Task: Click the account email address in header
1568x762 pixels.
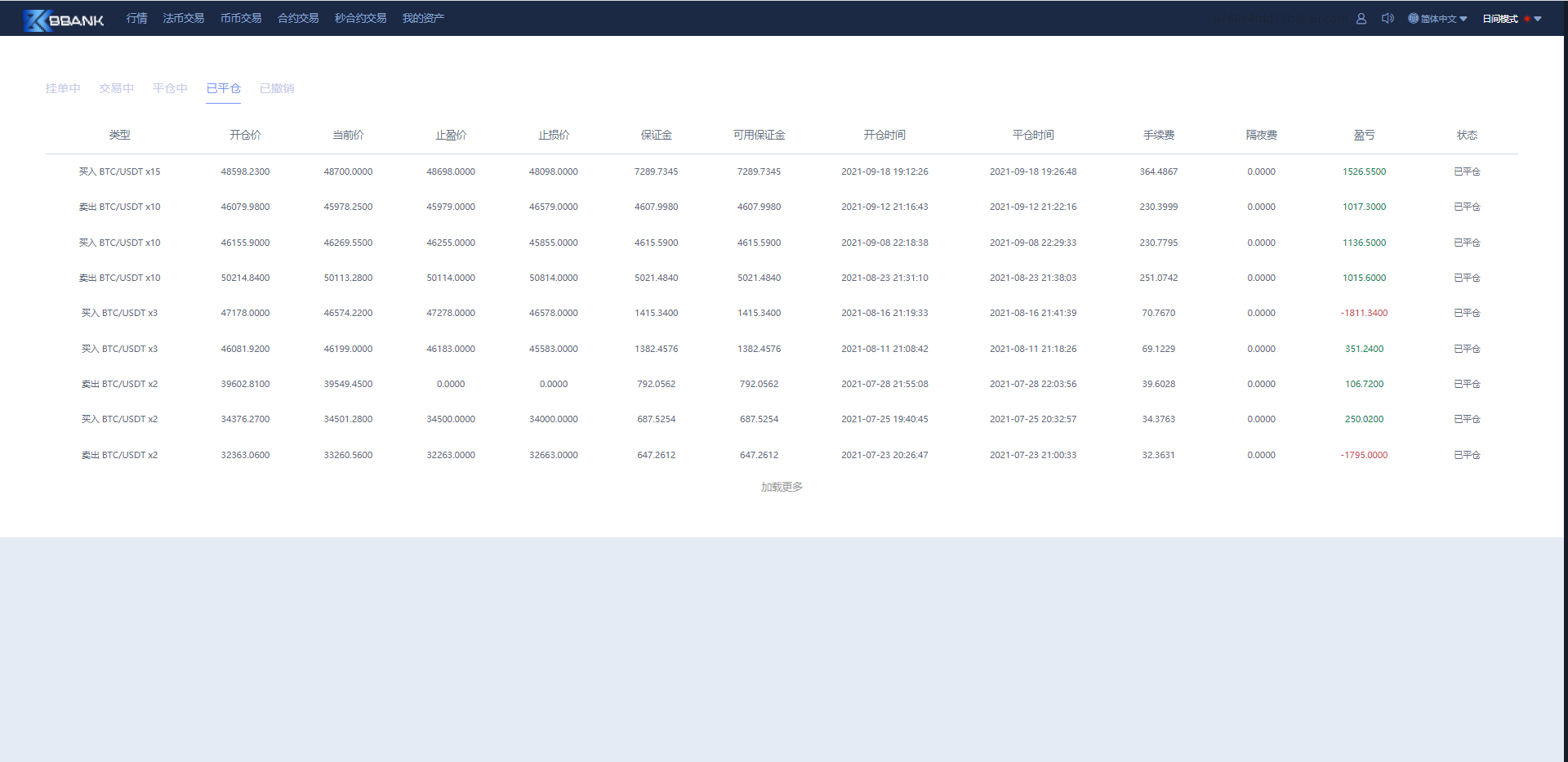Action: [x=1280, y=19]
